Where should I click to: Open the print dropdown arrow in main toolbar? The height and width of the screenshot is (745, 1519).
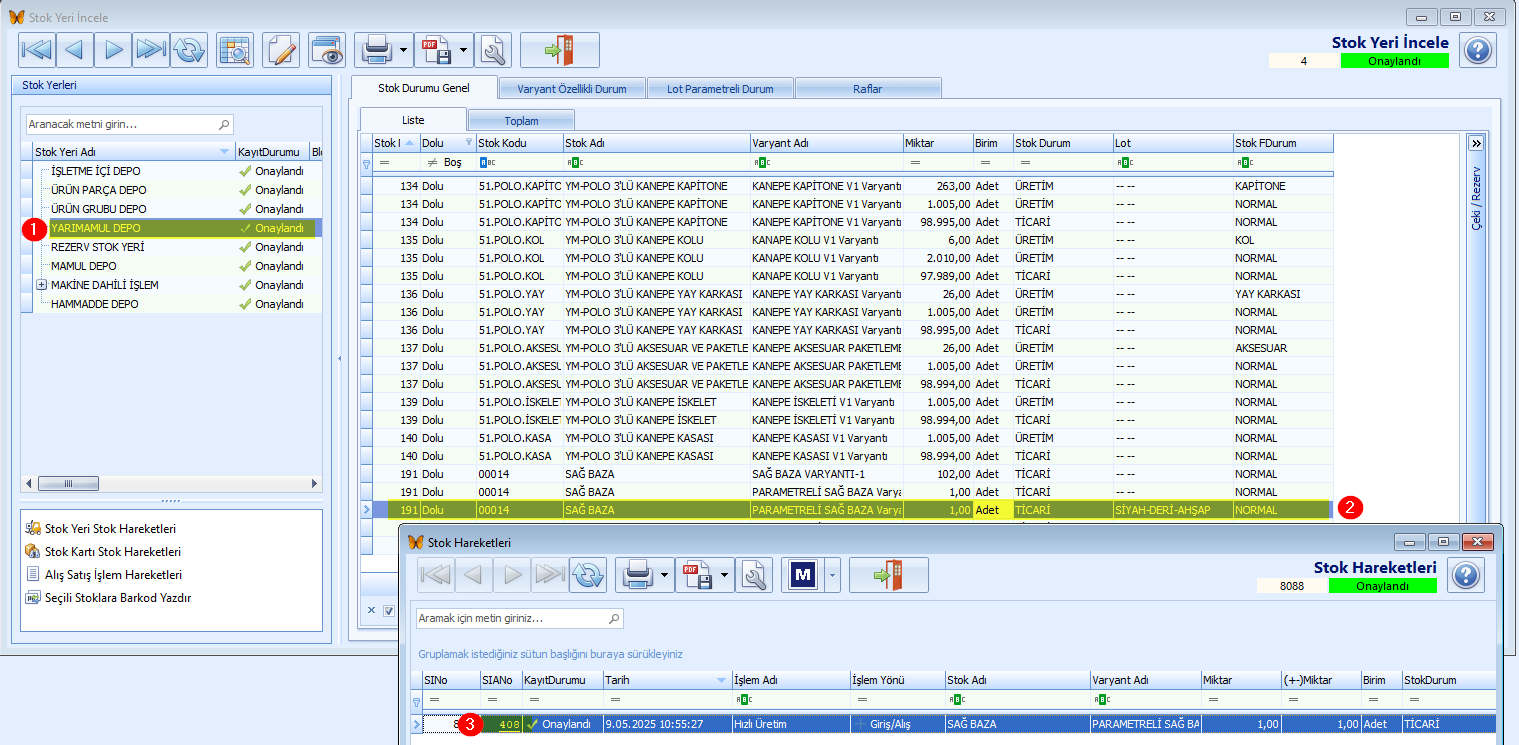403,50
